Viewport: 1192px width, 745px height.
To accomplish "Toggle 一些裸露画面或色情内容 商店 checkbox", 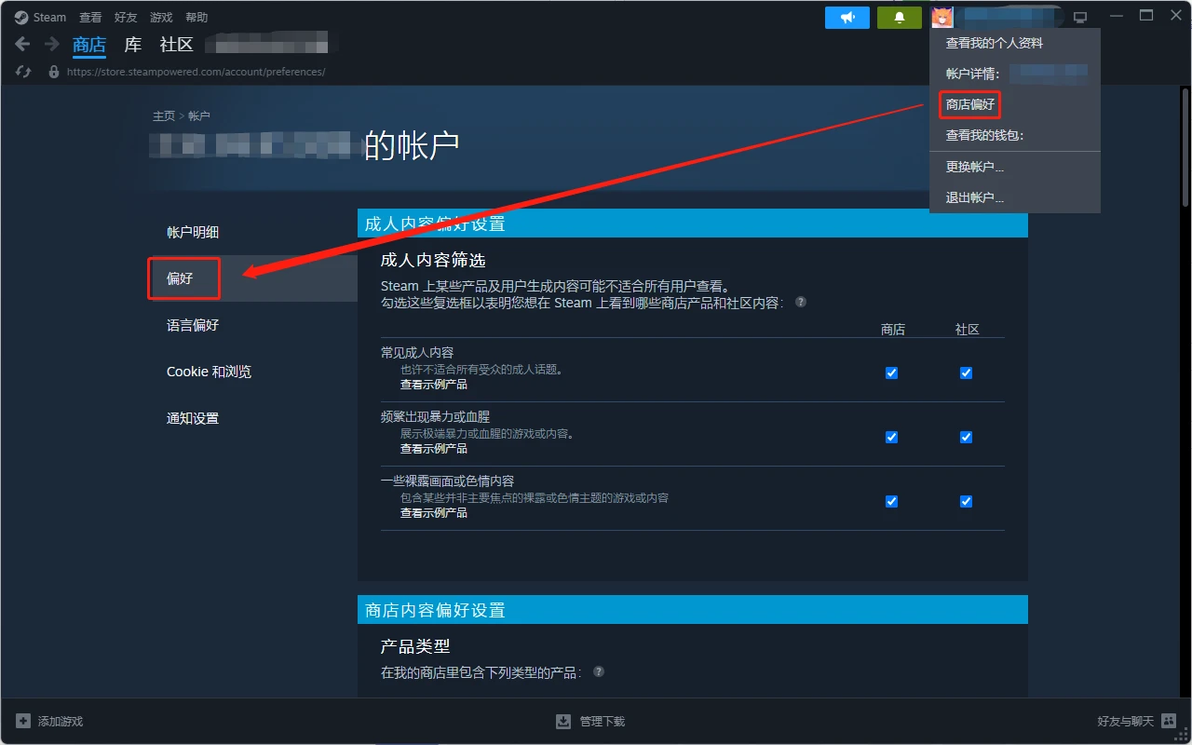I will point(892,502).
